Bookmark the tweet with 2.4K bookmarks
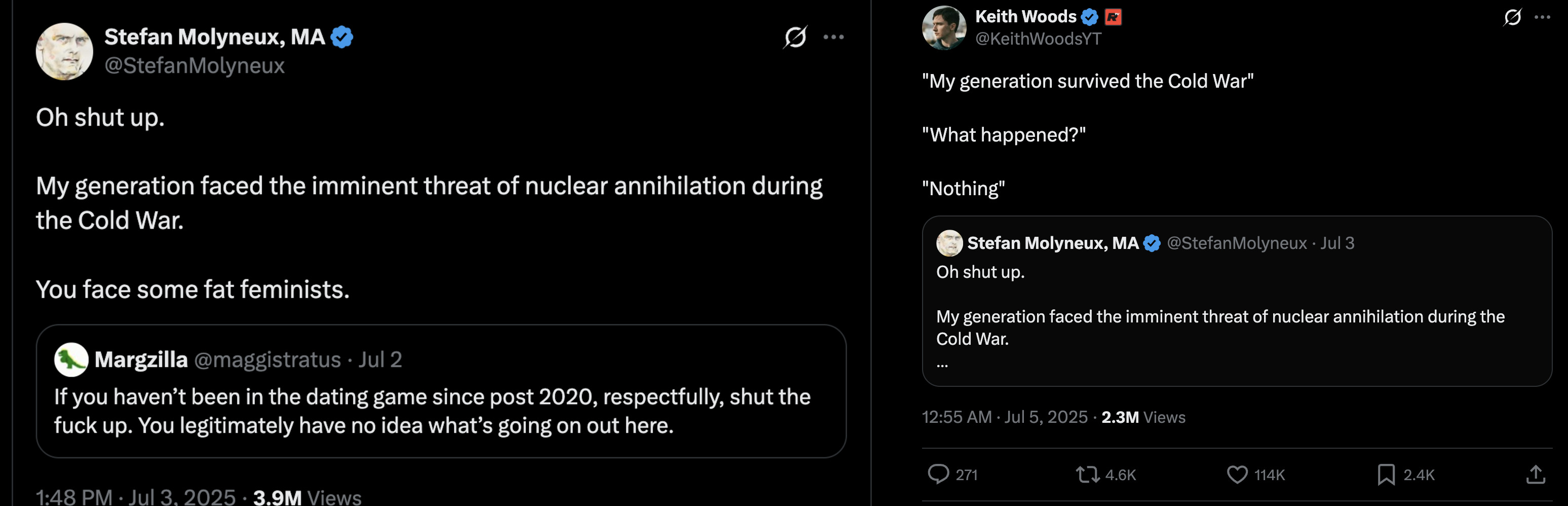The height and width of the screenshot is (506, 1568). click(x=1386, y=474)
